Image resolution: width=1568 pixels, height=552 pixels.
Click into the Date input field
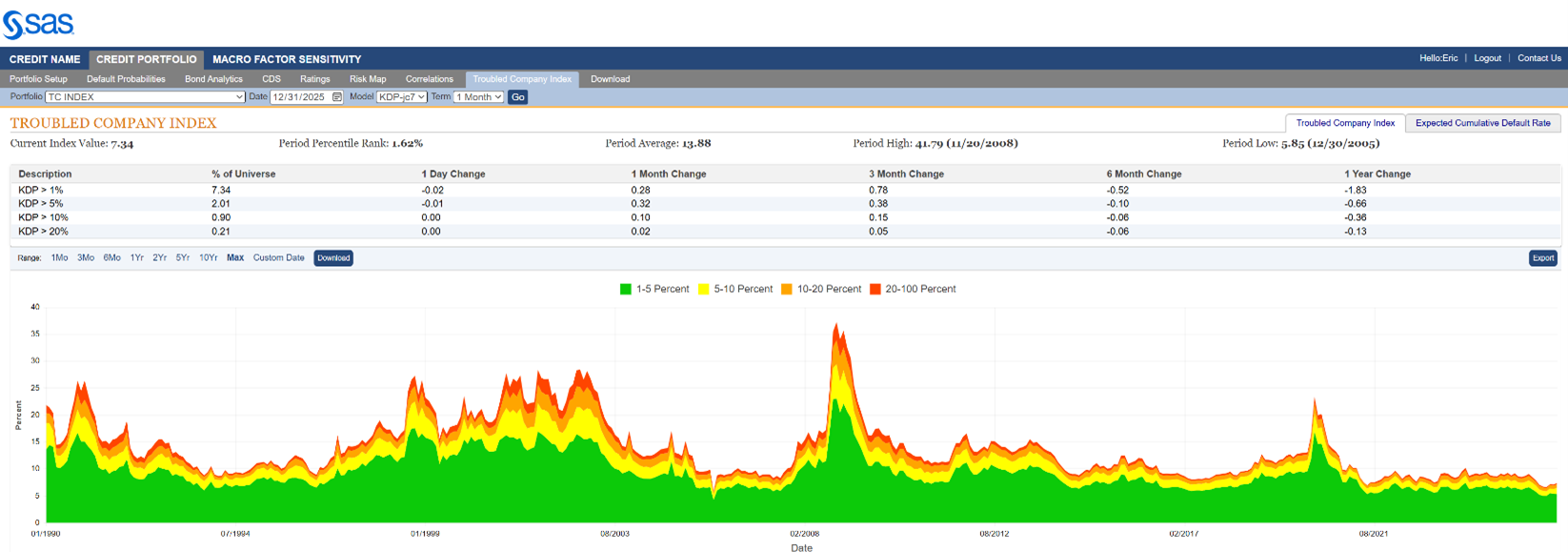[x=300, y=97]
